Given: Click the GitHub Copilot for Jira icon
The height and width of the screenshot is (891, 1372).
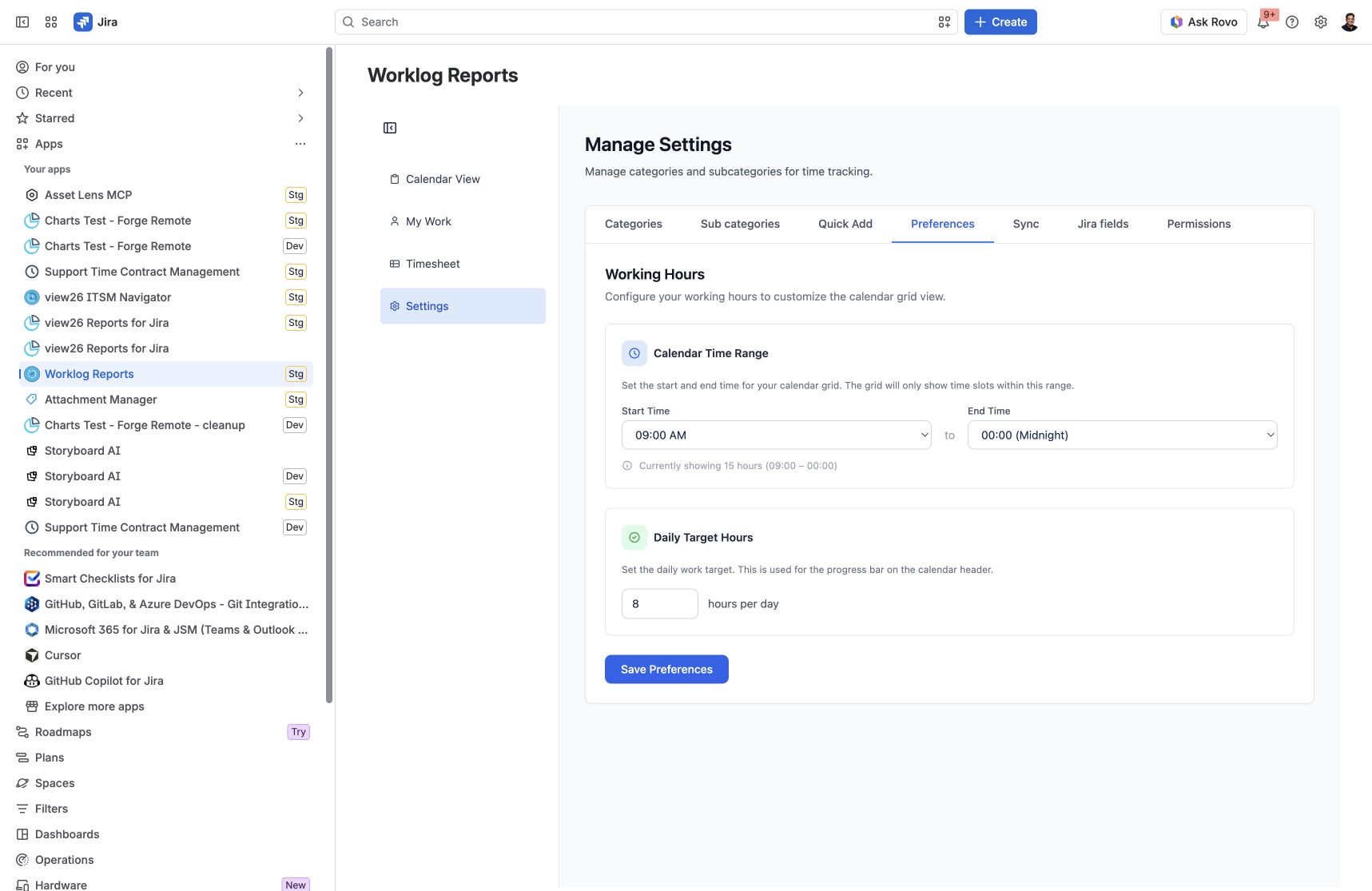Looking at the screenshot, I should coord(32,681).
